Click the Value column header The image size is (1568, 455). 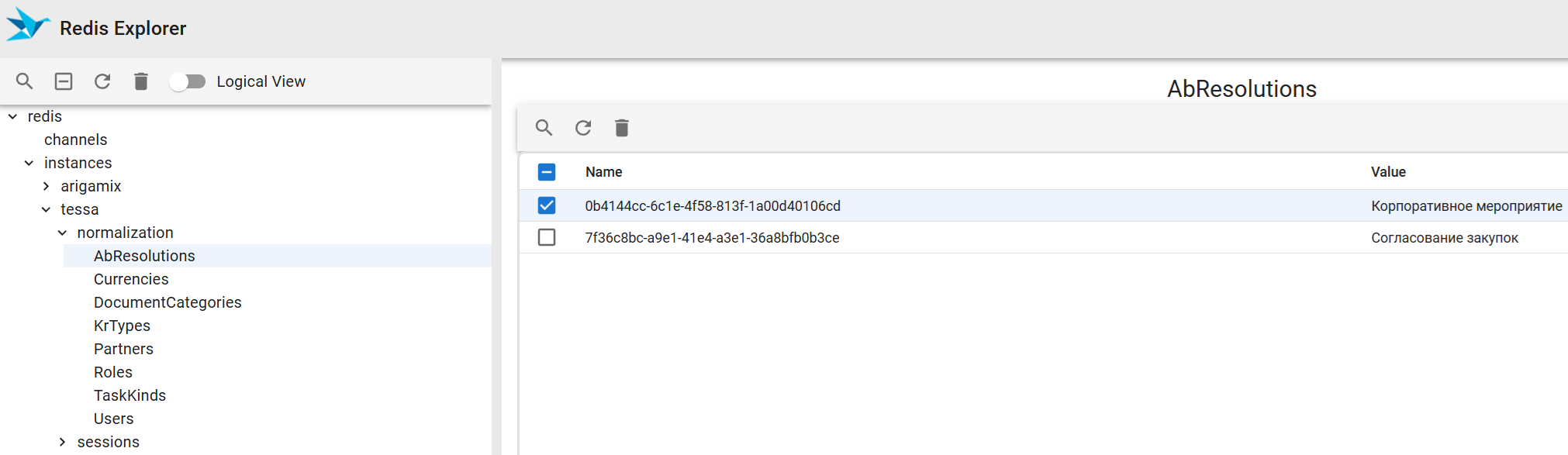click(x=1388, y=172)
